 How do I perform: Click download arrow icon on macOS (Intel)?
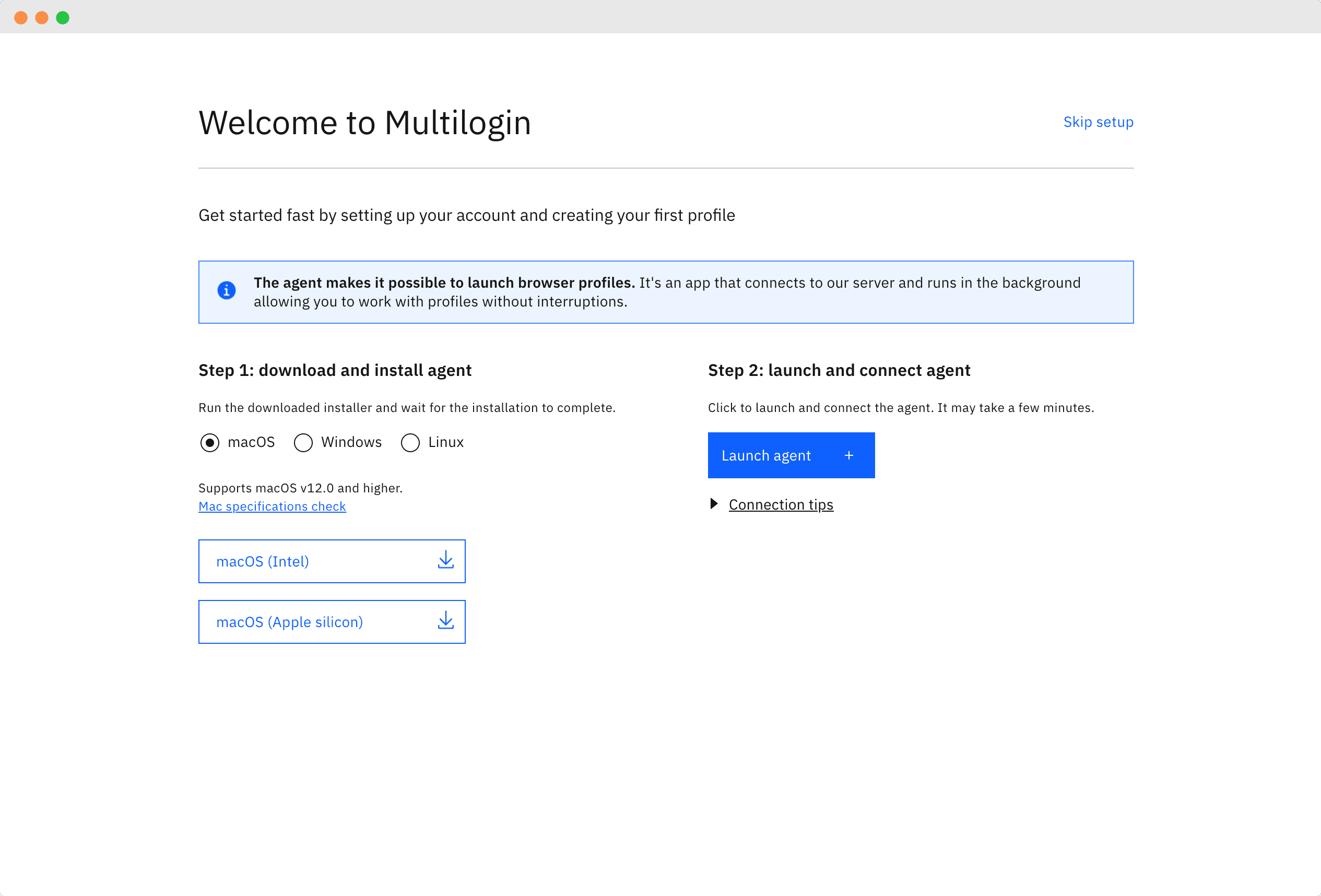coord(445,560)
